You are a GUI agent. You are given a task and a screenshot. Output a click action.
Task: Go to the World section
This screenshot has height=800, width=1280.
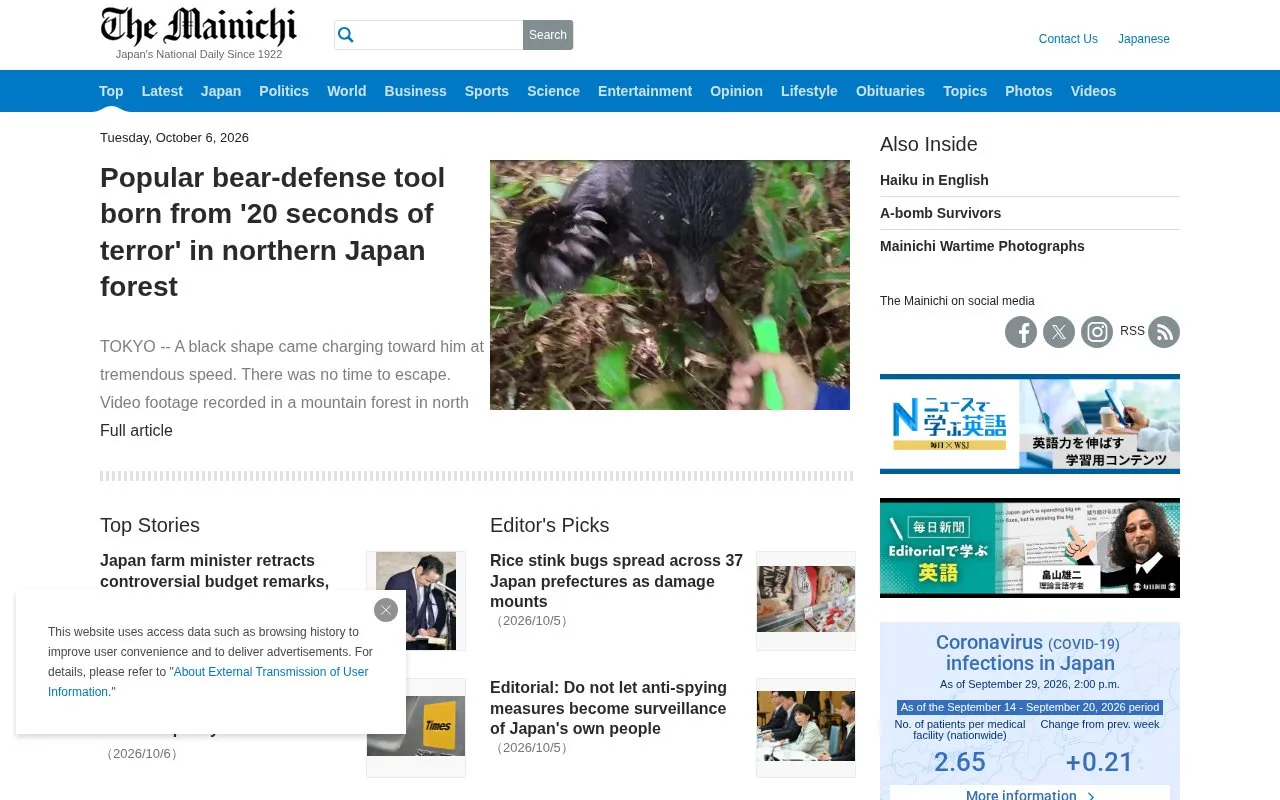pos(347,91)
